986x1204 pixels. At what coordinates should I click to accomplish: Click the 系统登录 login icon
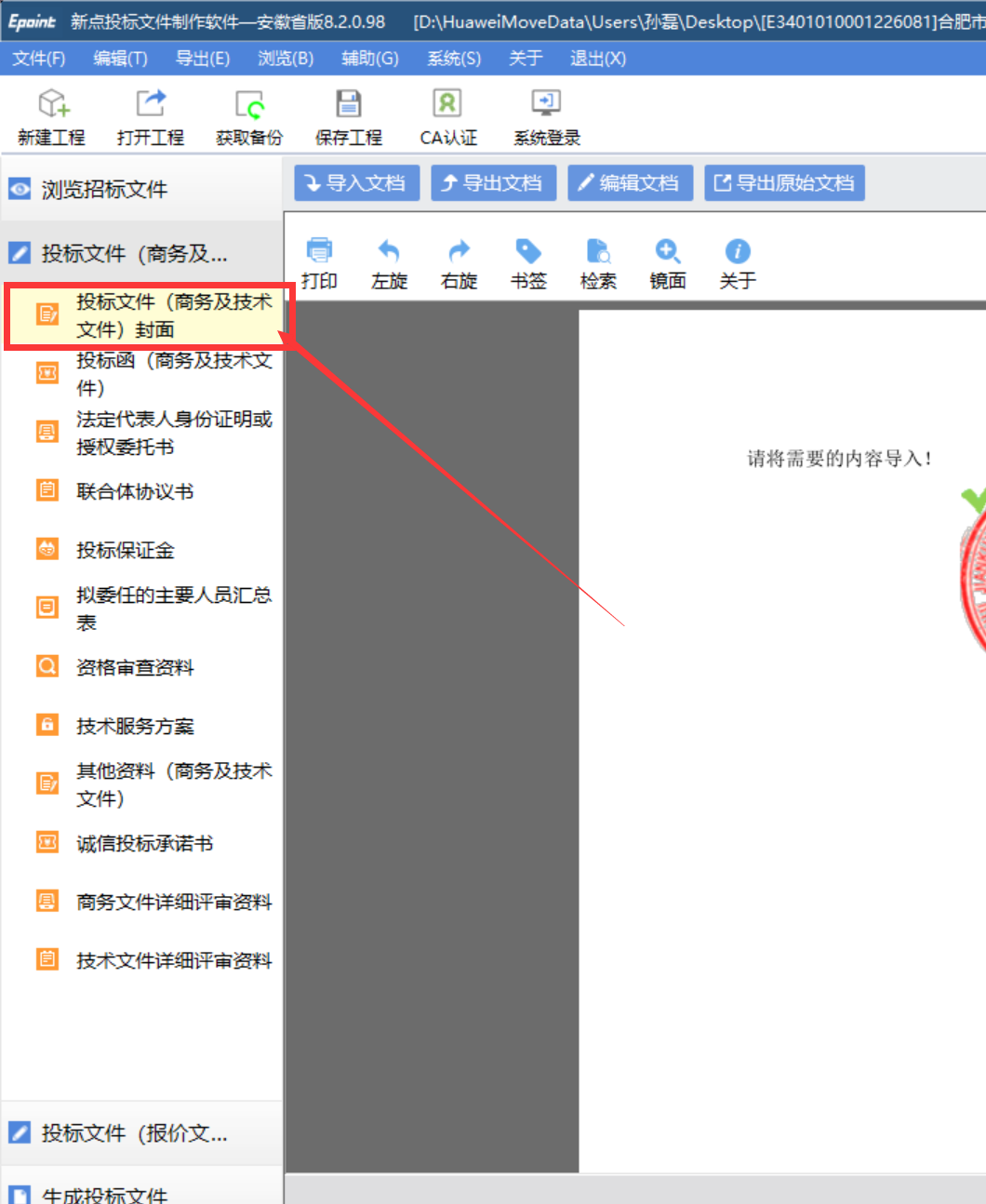(x=546, y=104)
